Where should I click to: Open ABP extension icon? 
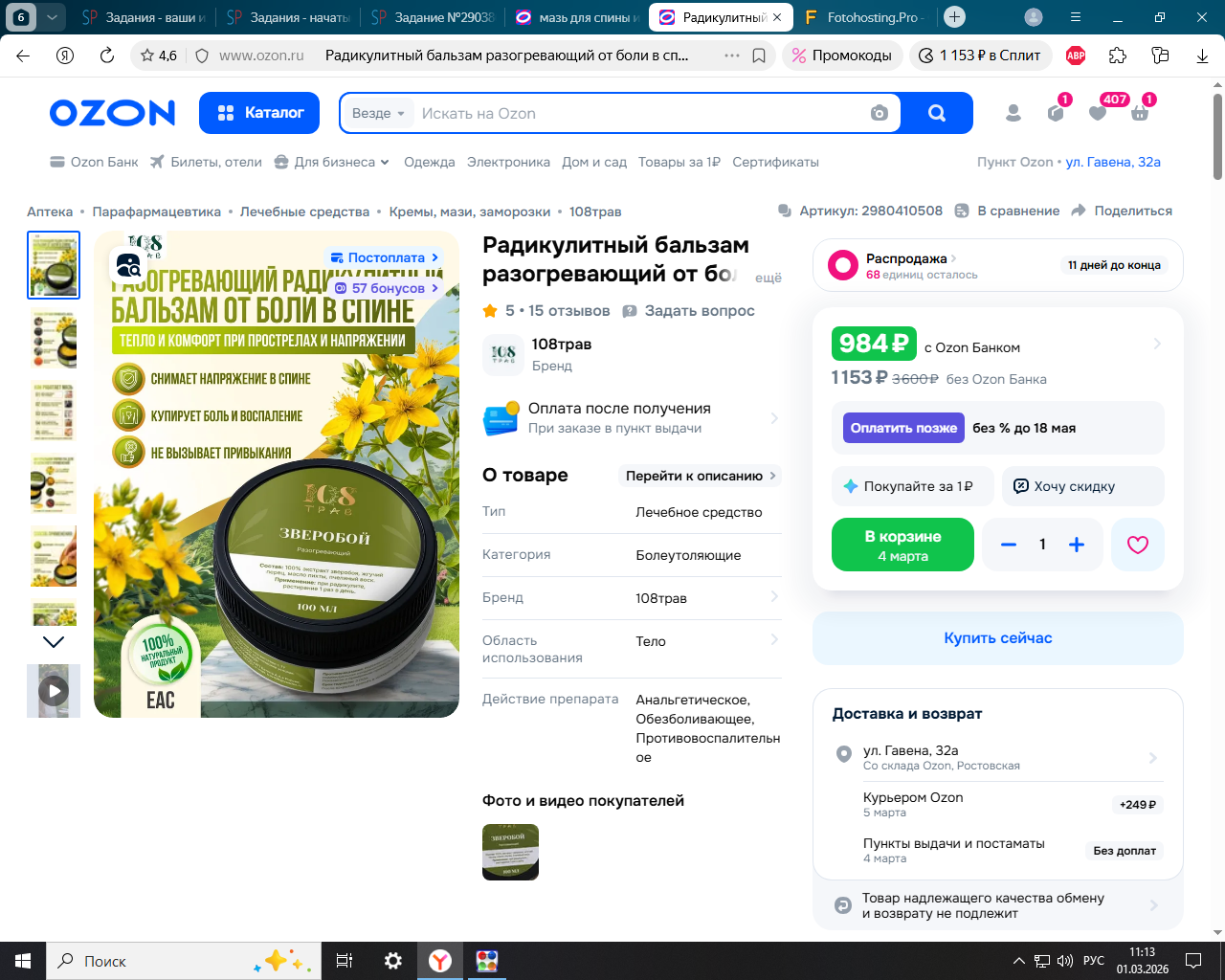point(1076,56)
